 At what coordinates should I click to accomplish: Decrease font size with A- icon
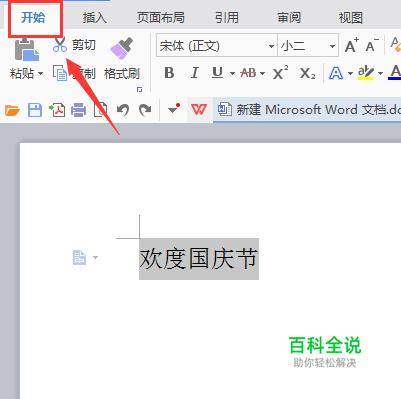[x=372, y=46]
